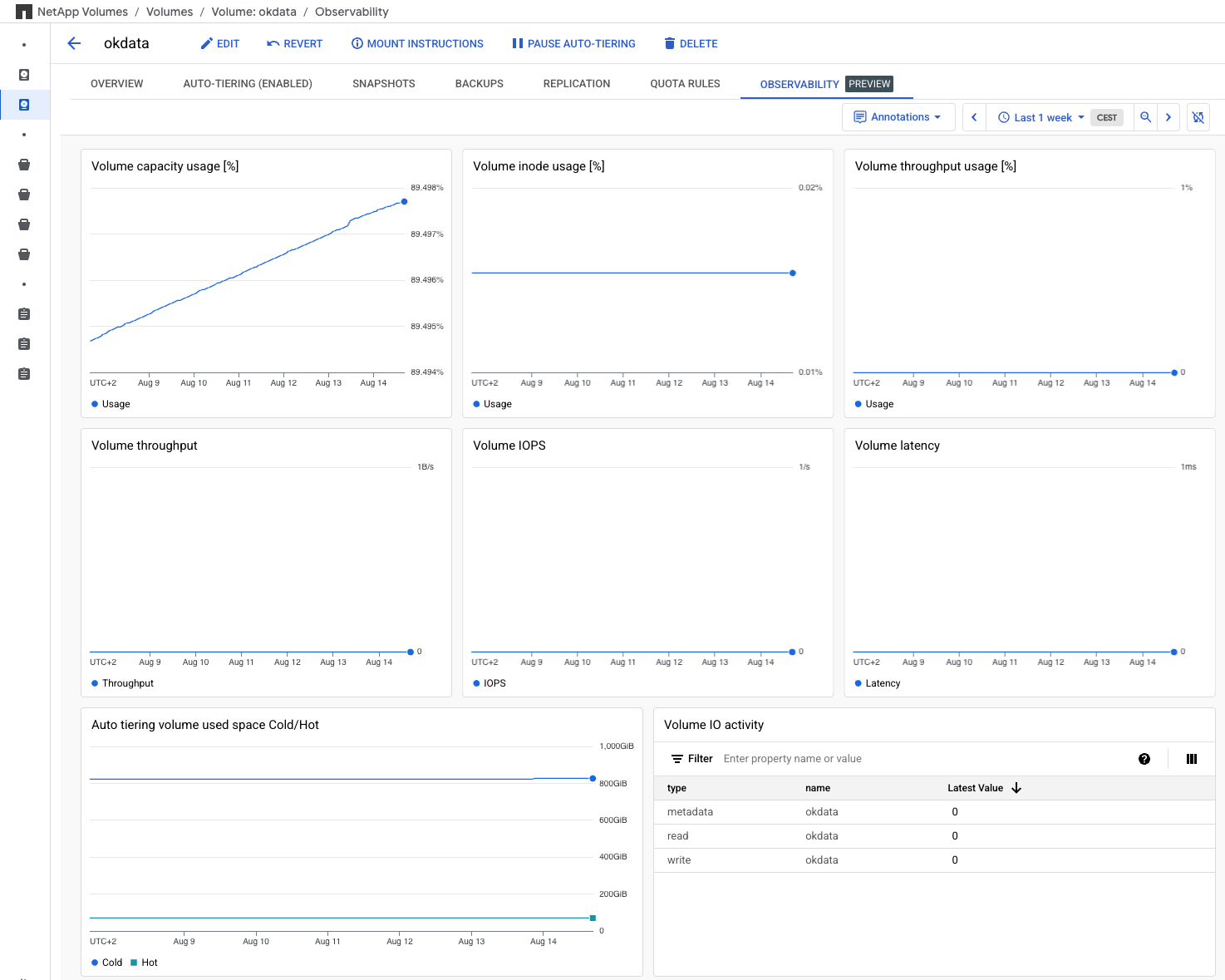The height and width of the screenshot is (980, 1225).
Task: Open column display options in Volume IO activity
Action: 1192,759
